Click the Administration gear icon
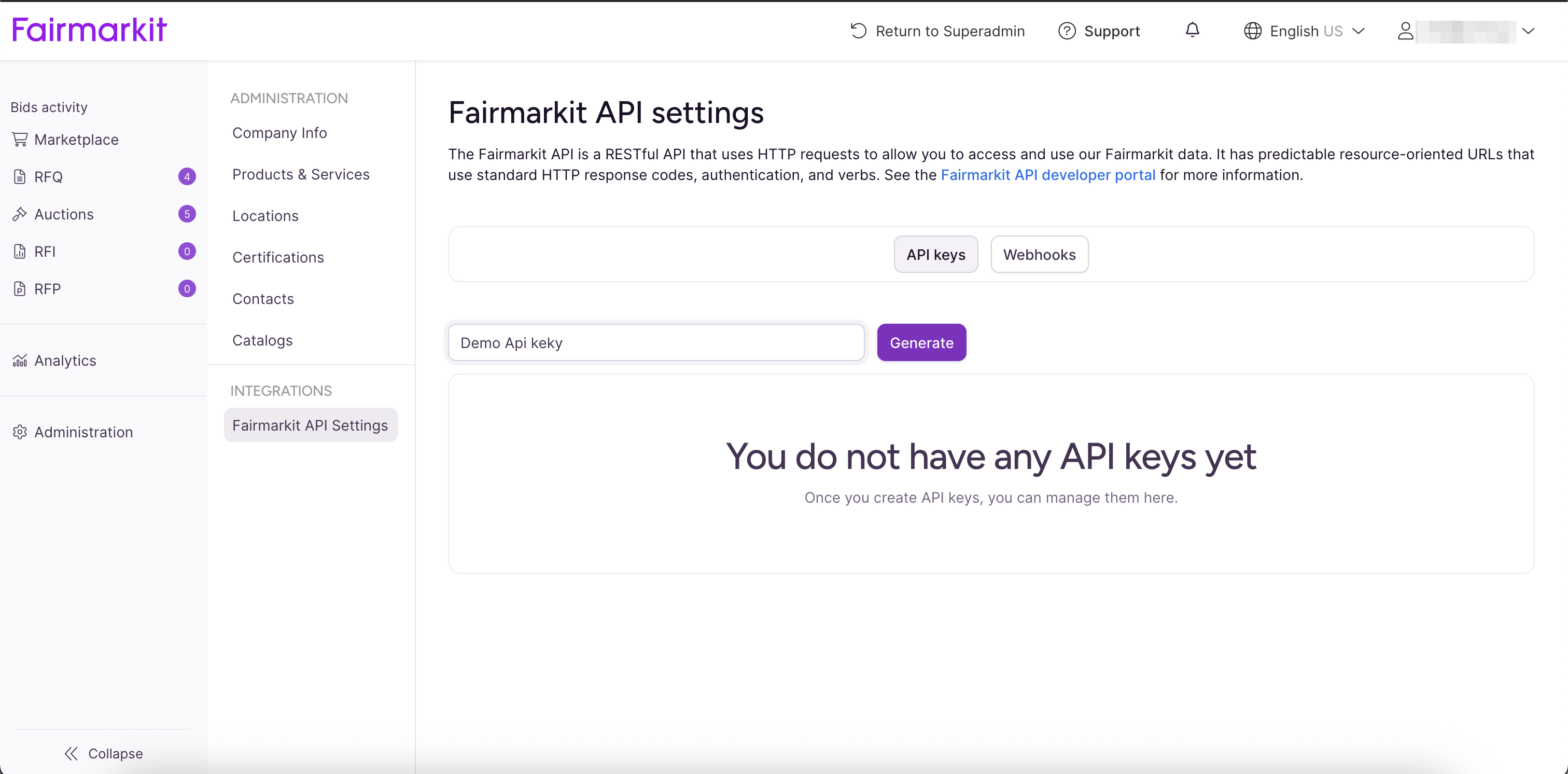 tap(20, 432)
